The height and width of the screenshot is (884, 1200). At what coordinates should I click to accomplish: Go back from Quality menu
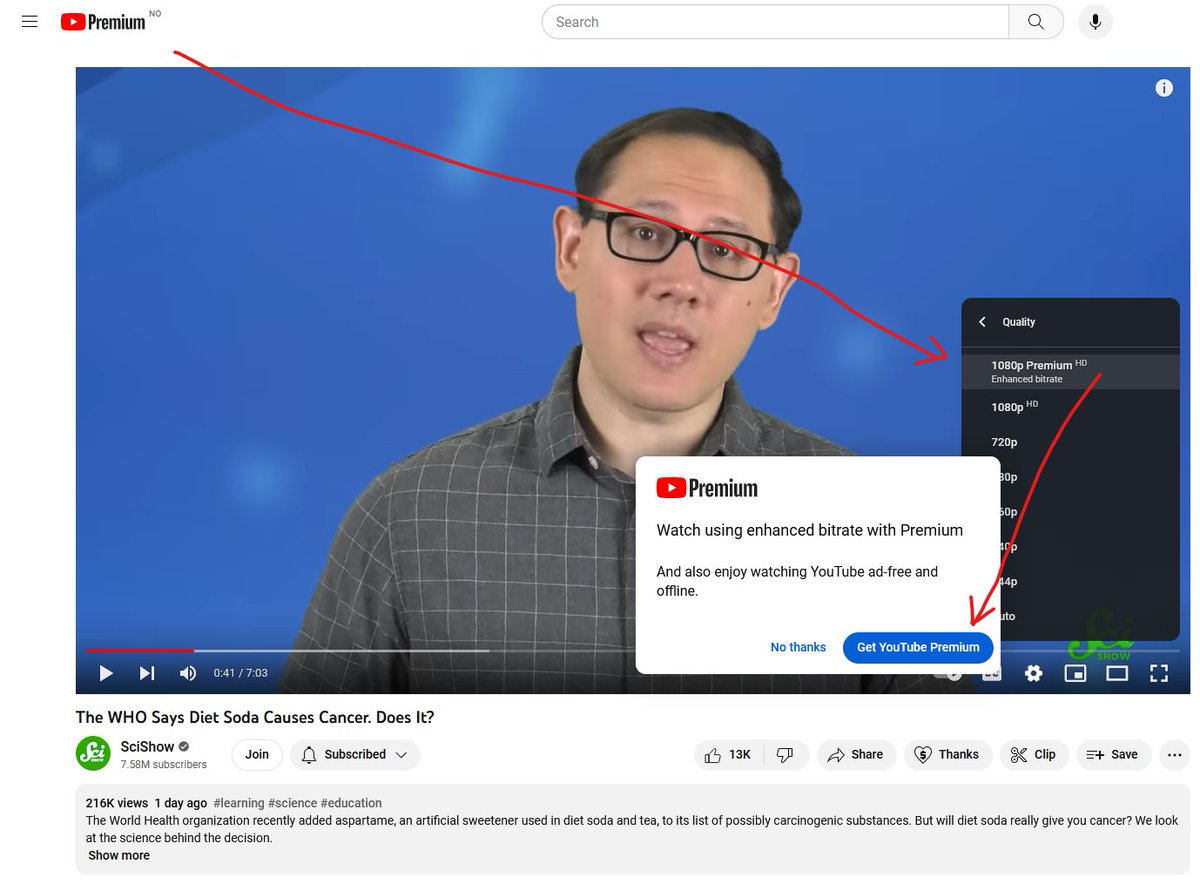[x=982, y=322]
